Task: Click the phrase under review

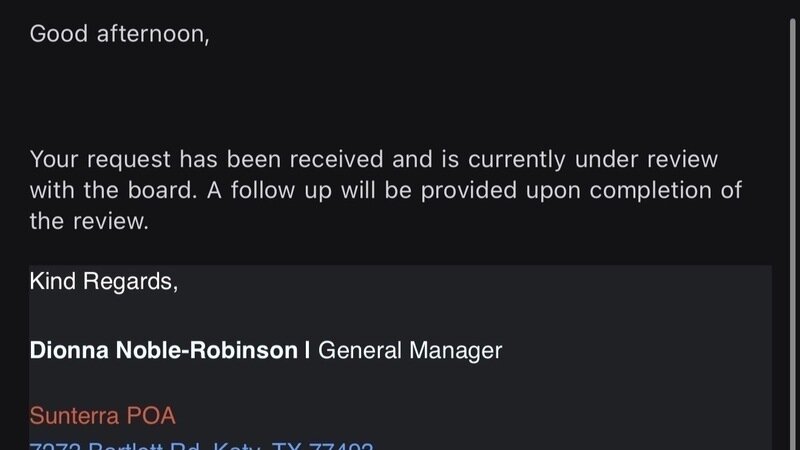Action: click(668, 159)
